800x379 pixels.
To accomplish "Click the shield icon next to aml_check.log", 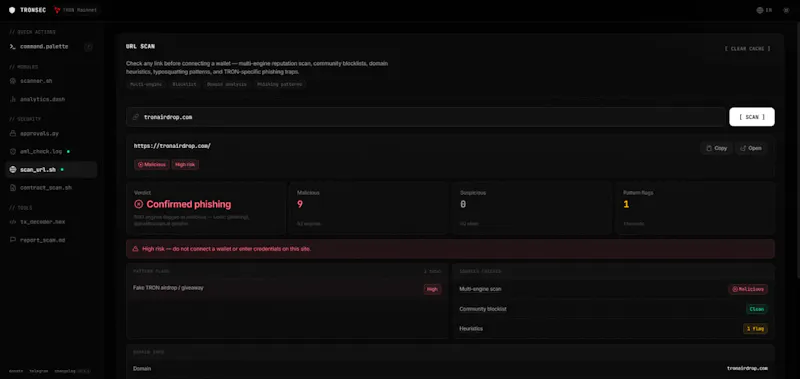I will [x=13, y=151].
